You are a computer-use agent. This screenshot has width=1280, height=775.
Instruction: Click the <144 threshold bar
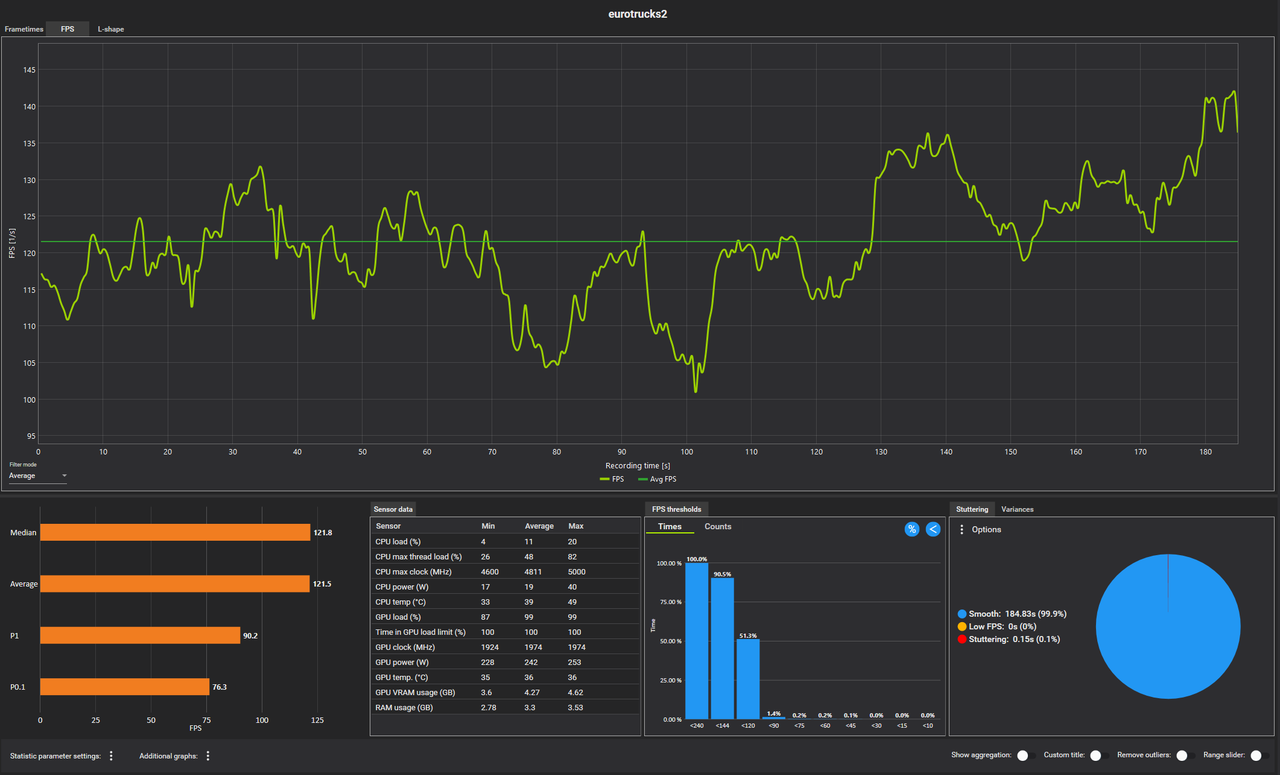[722, 648]
